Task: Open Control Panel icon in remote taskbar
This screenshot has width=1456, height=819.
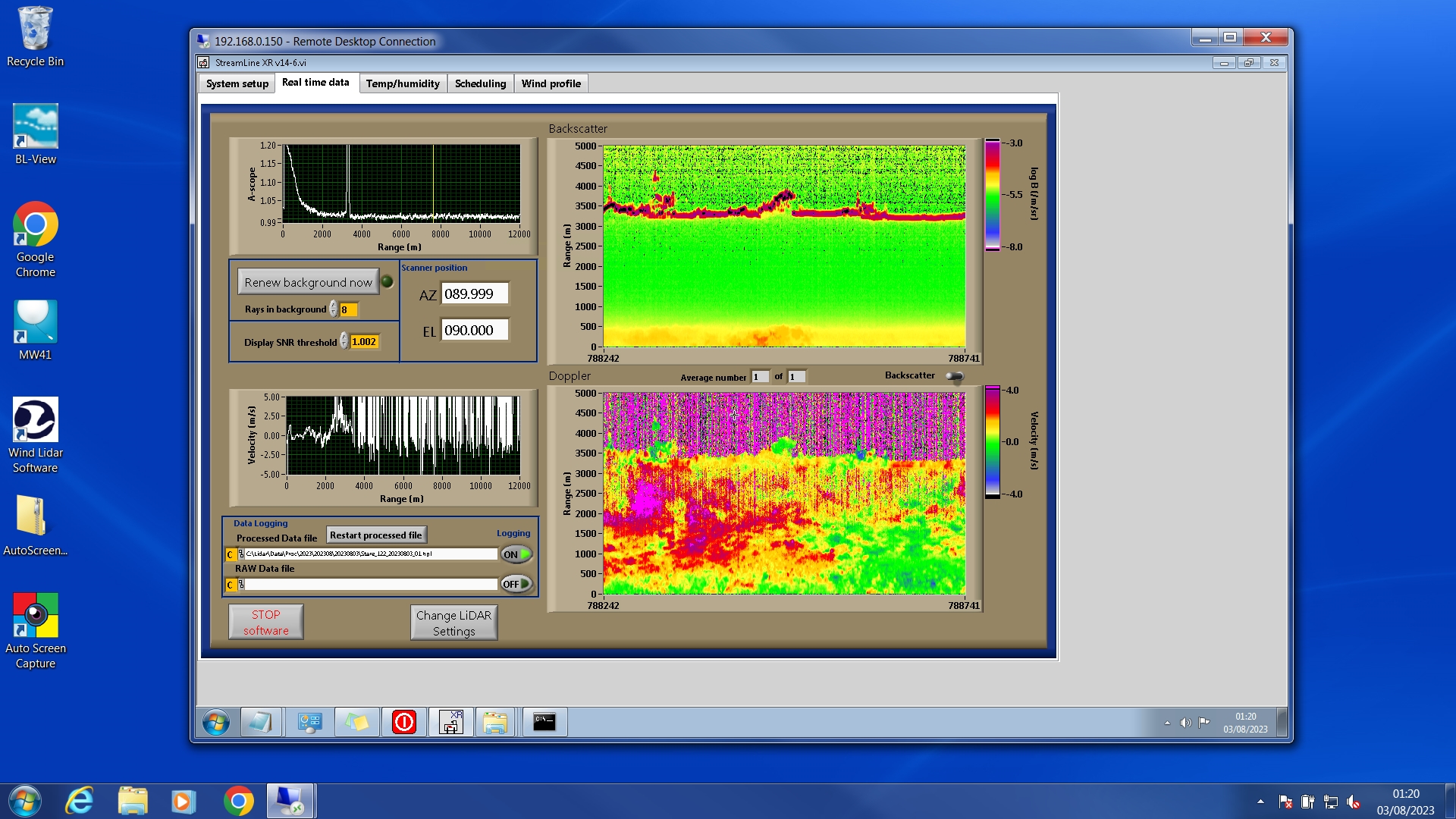Action: [x=309, y=723]
